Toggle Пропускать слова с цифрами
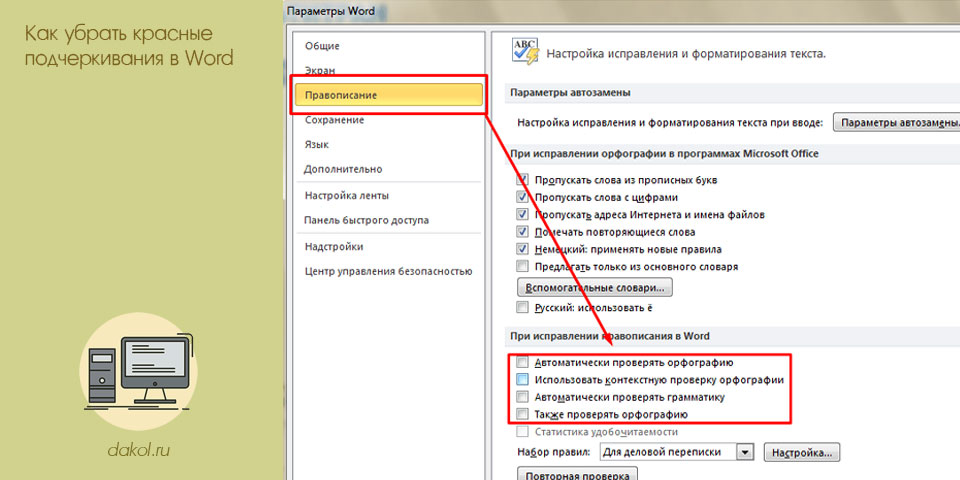 coord(522,197)
